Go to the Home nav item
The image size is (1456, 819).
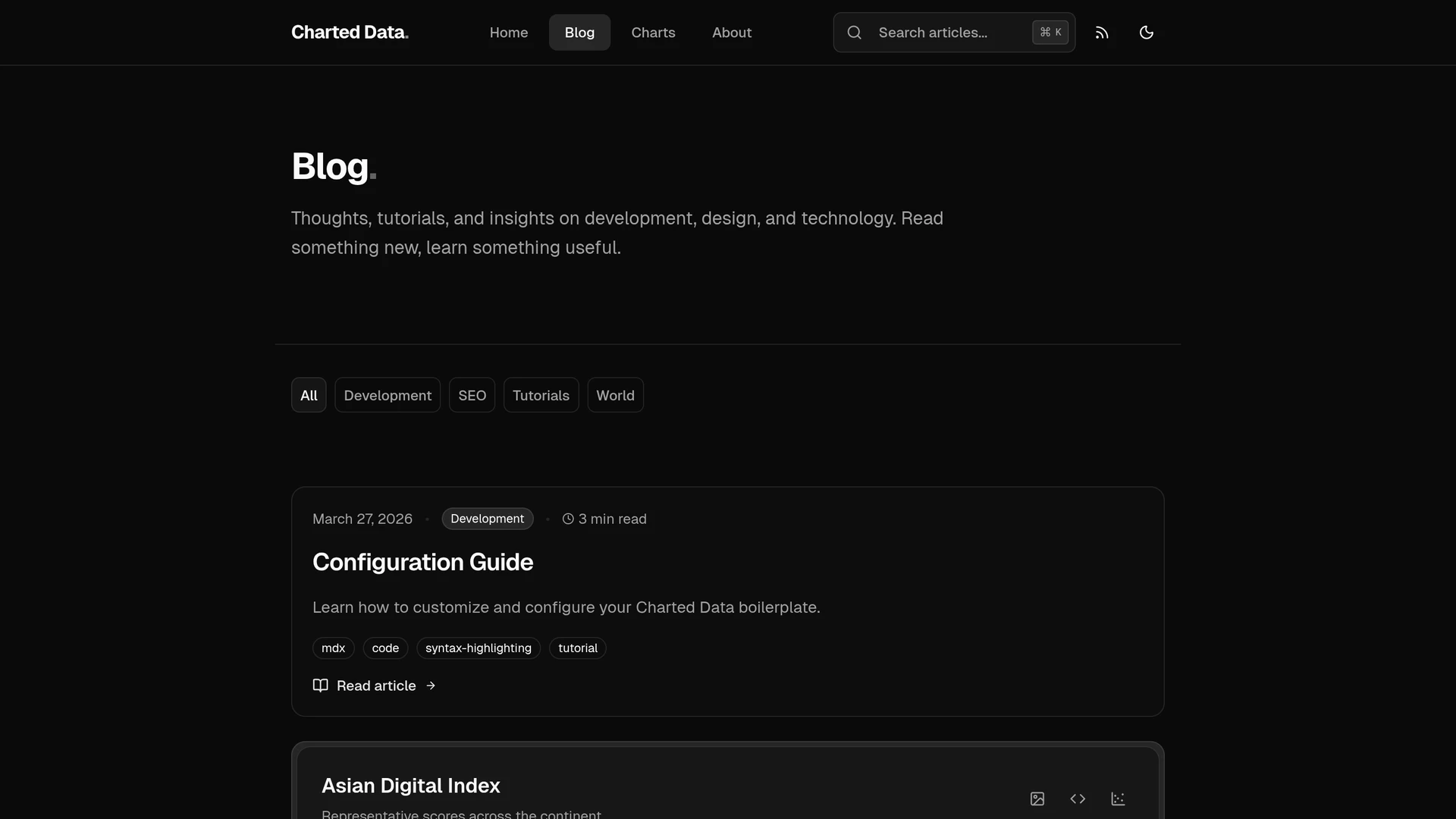coord(509,33)
